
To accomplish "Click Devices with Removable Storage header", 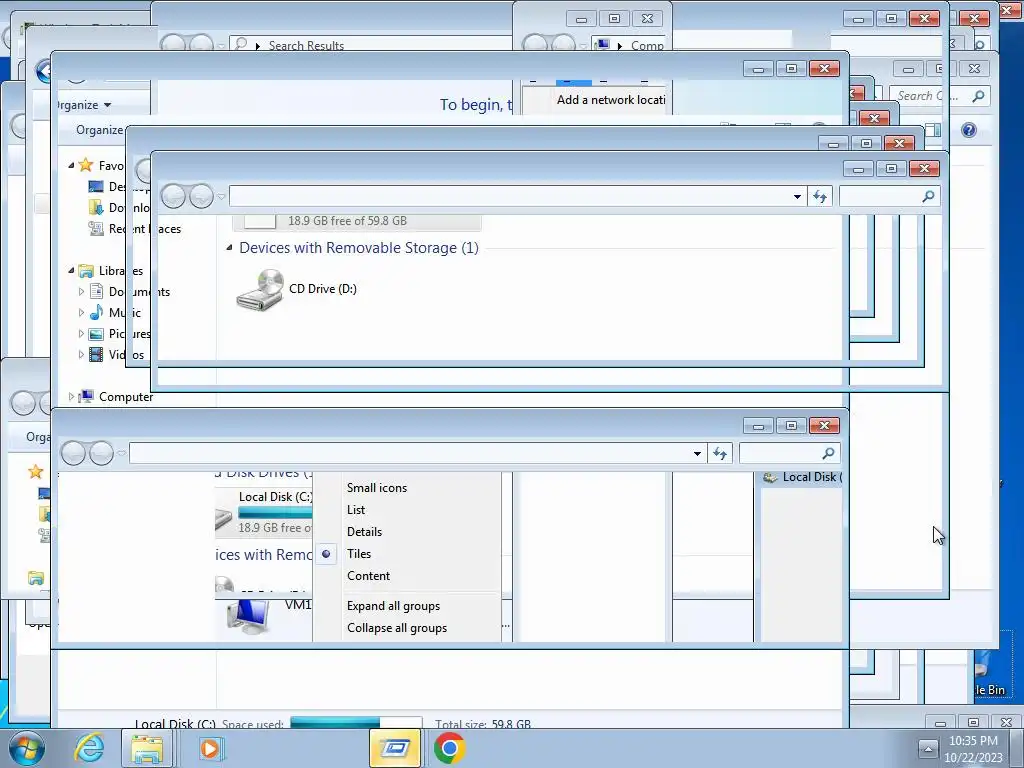I will tap(359, 248).
